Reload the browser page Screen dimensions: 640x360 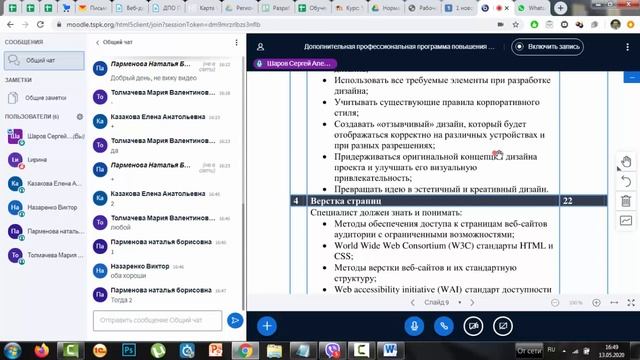pyautogui.click(x=40, y=24)
